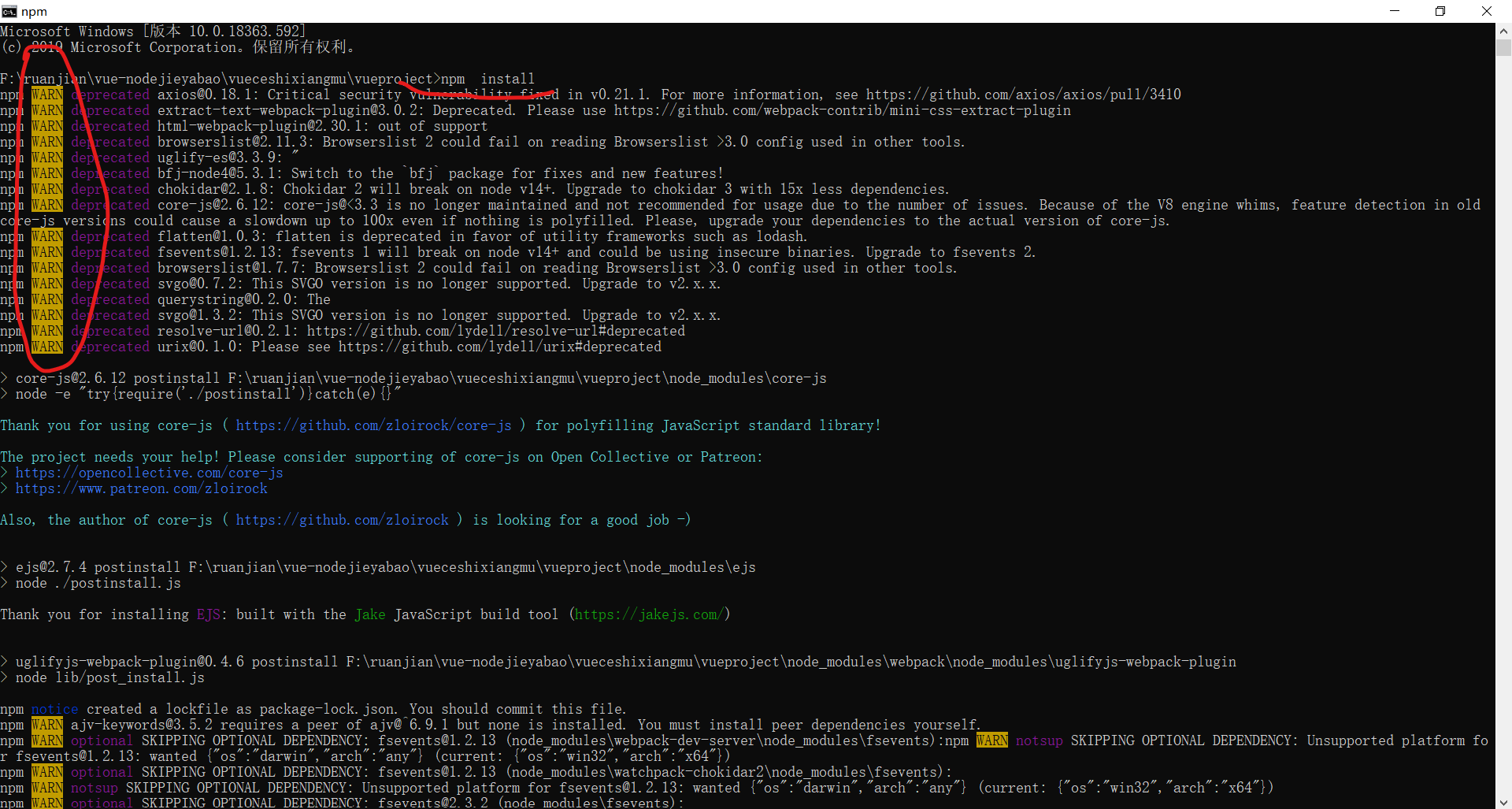Screen dimensions: 1512x809
Task: Click the github.com/zloirock author link
Action: [x=343, y=520]
